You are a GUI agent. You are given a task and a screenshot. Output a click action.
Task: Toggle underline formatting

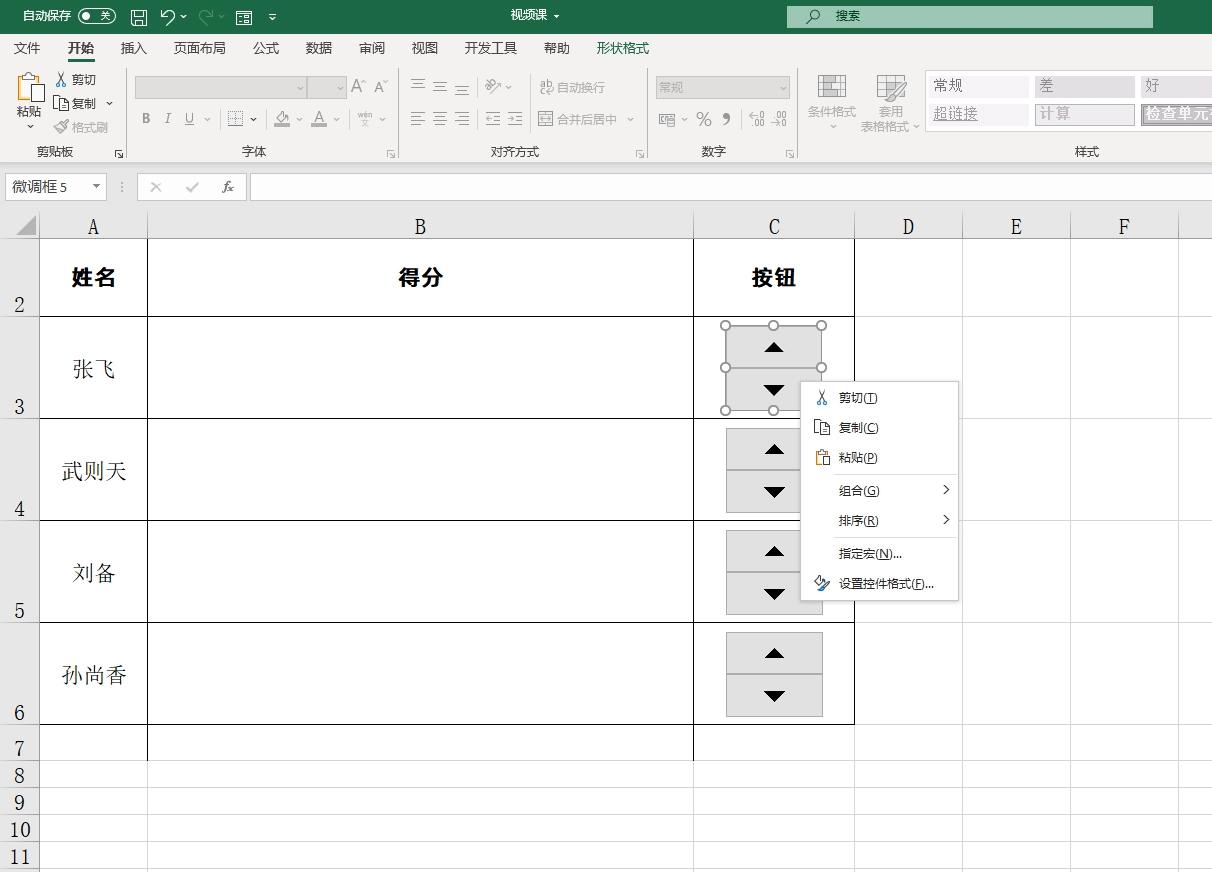coord(188,118)
